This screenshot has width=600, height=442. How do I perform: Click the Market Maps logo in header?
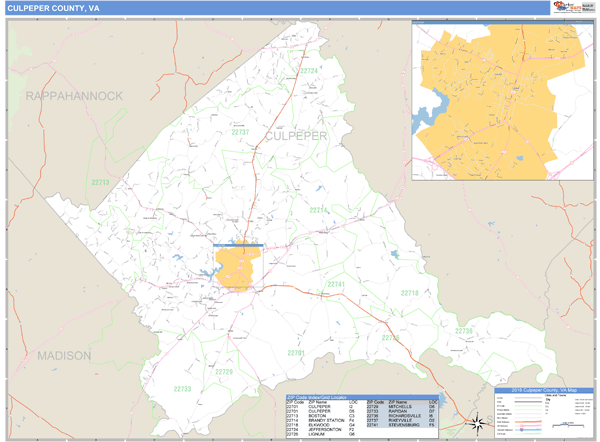[567, 7]
